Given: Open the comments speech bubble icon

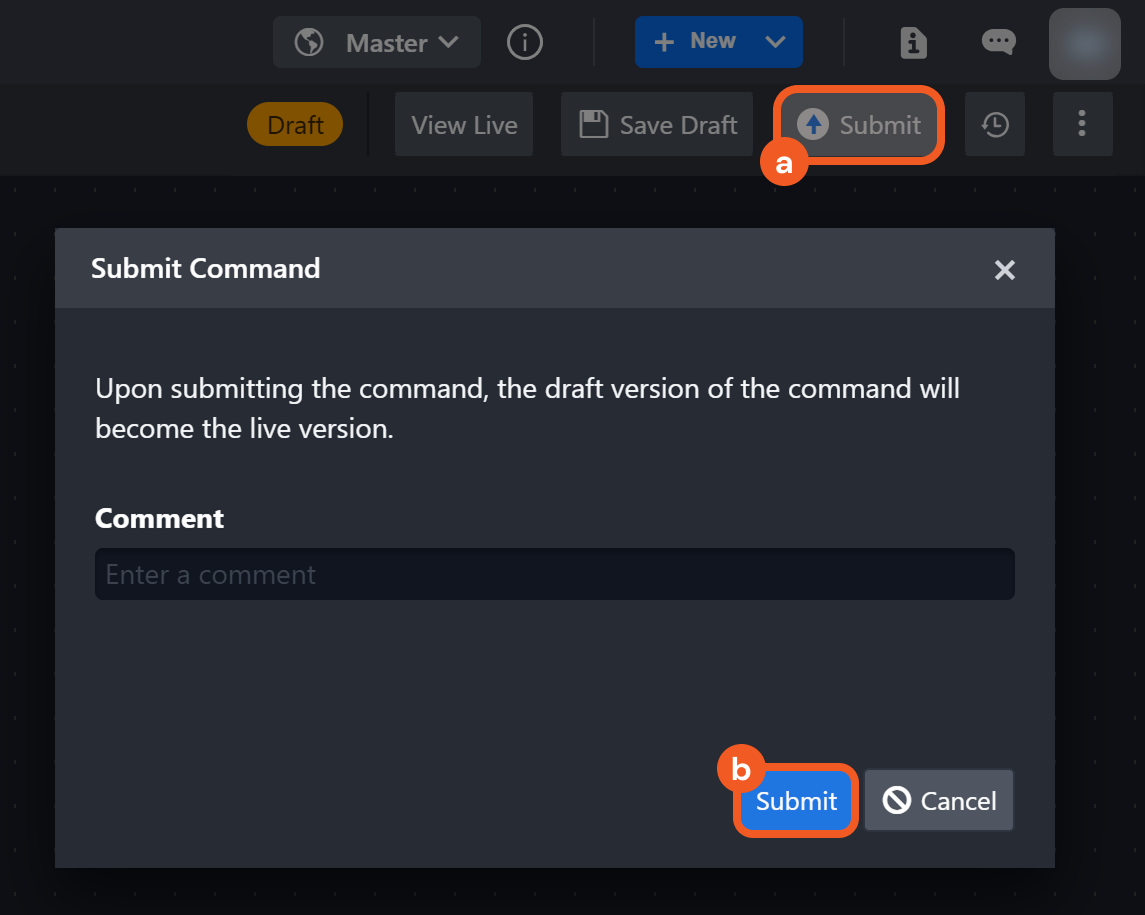Looking at the screenshot, I should click(998, 42).
